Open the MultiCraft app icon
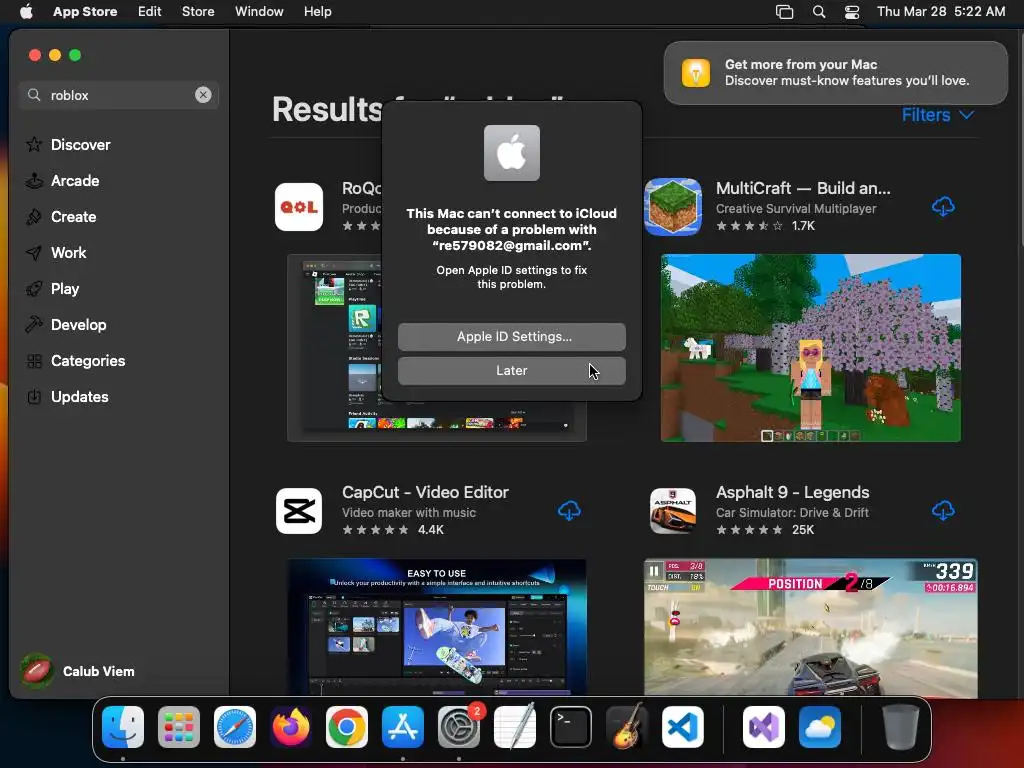 tap(673, 207)
